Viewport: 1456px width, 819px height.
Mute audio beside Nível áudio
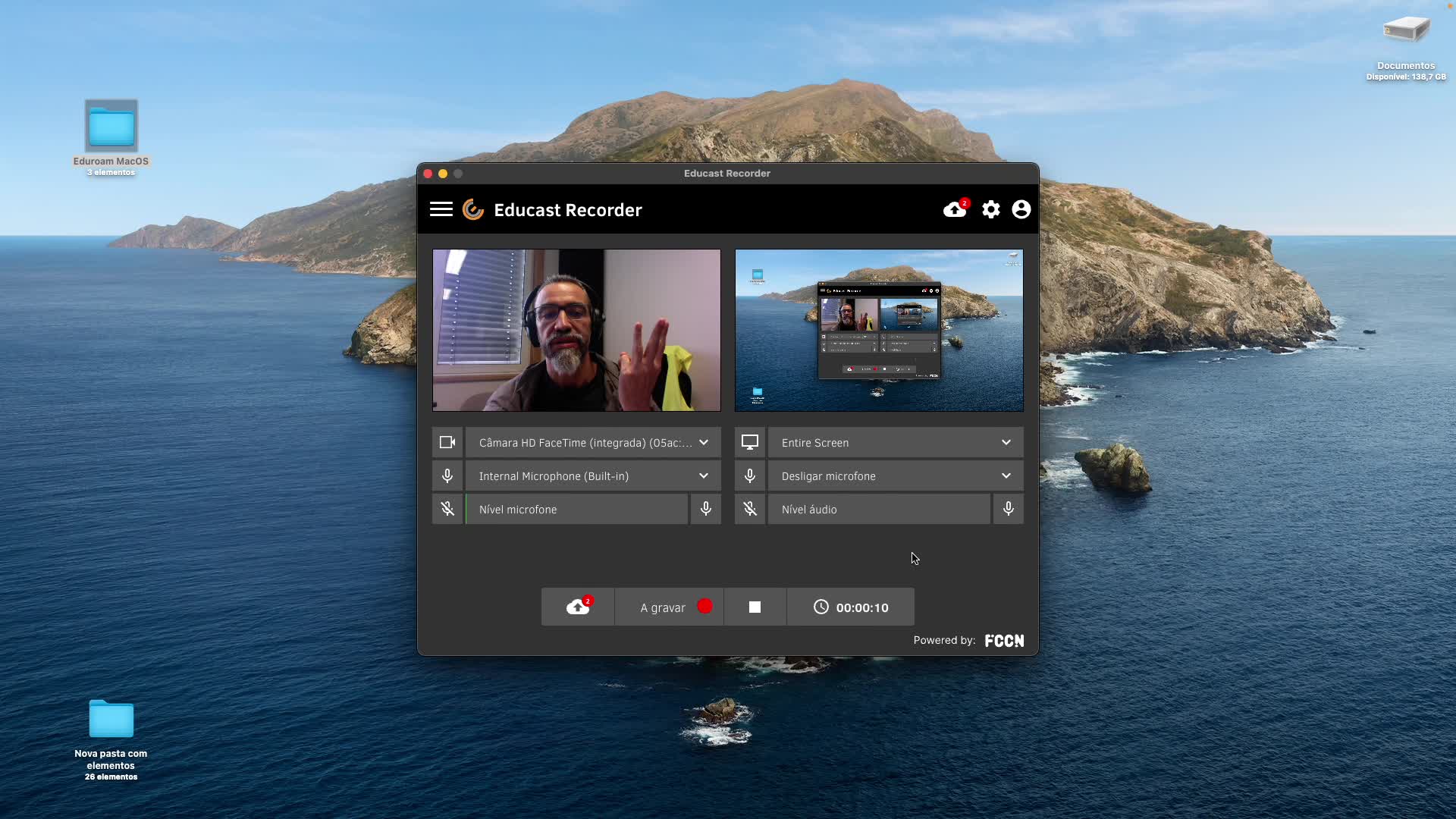coord(750,509)
